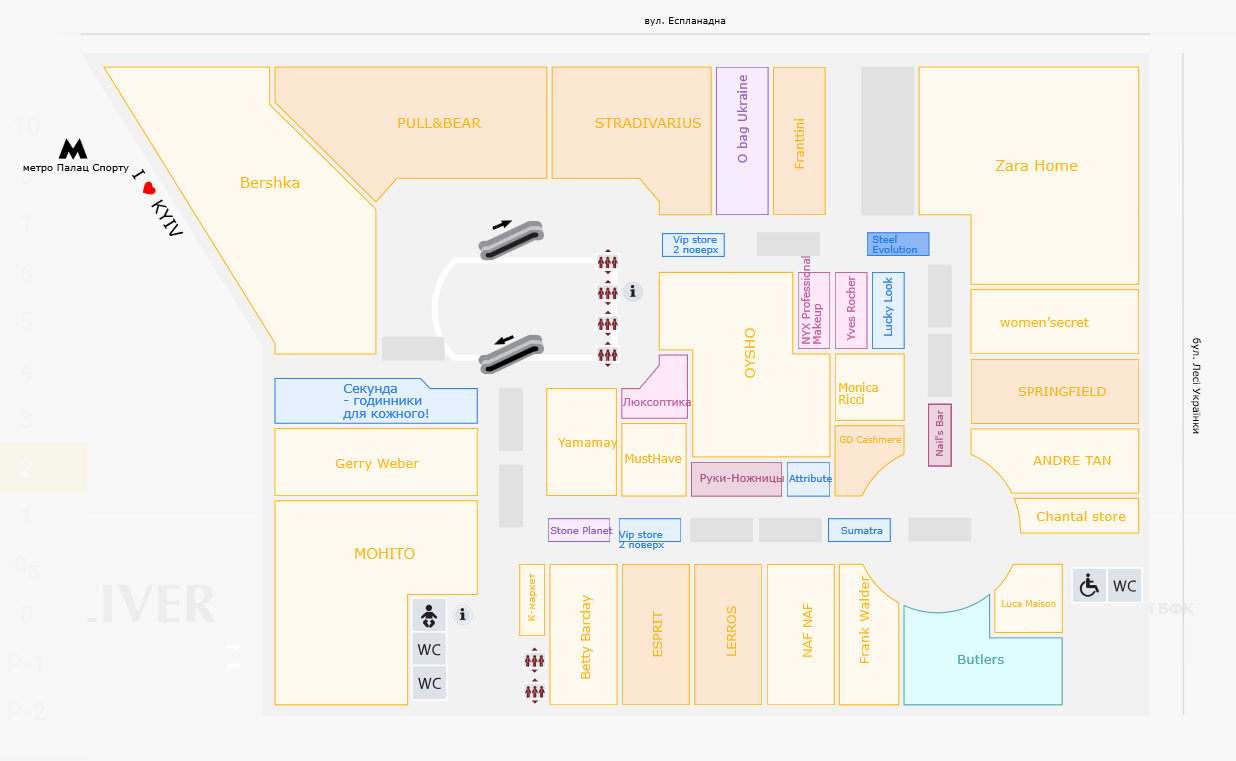Click the baby changing room icon
Image resolution: width=1236 pixels, height=761 pixels.
pos(429,615)
